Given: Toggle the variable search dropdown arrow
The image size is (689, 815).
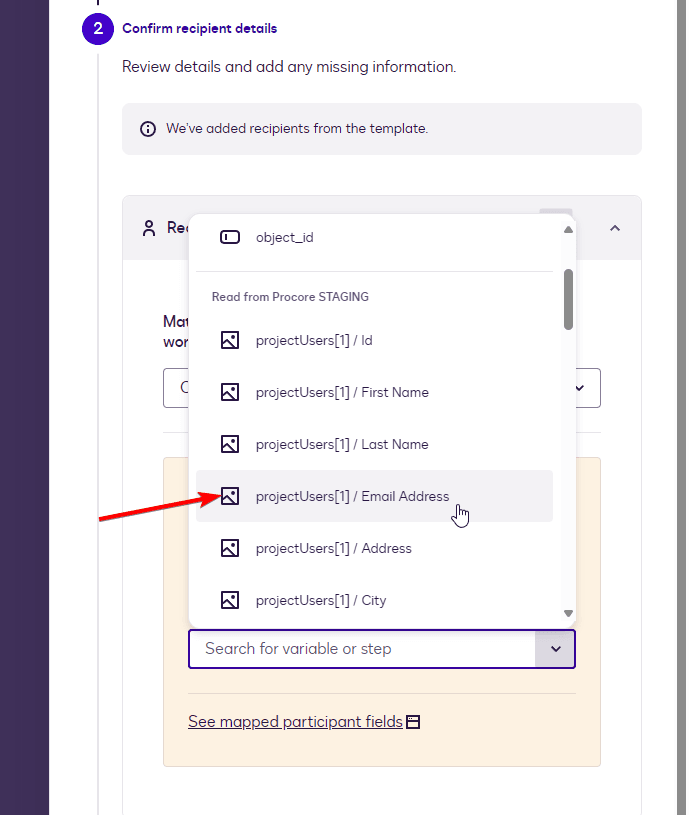Looking at the screenshot, I should click(555, 649).
